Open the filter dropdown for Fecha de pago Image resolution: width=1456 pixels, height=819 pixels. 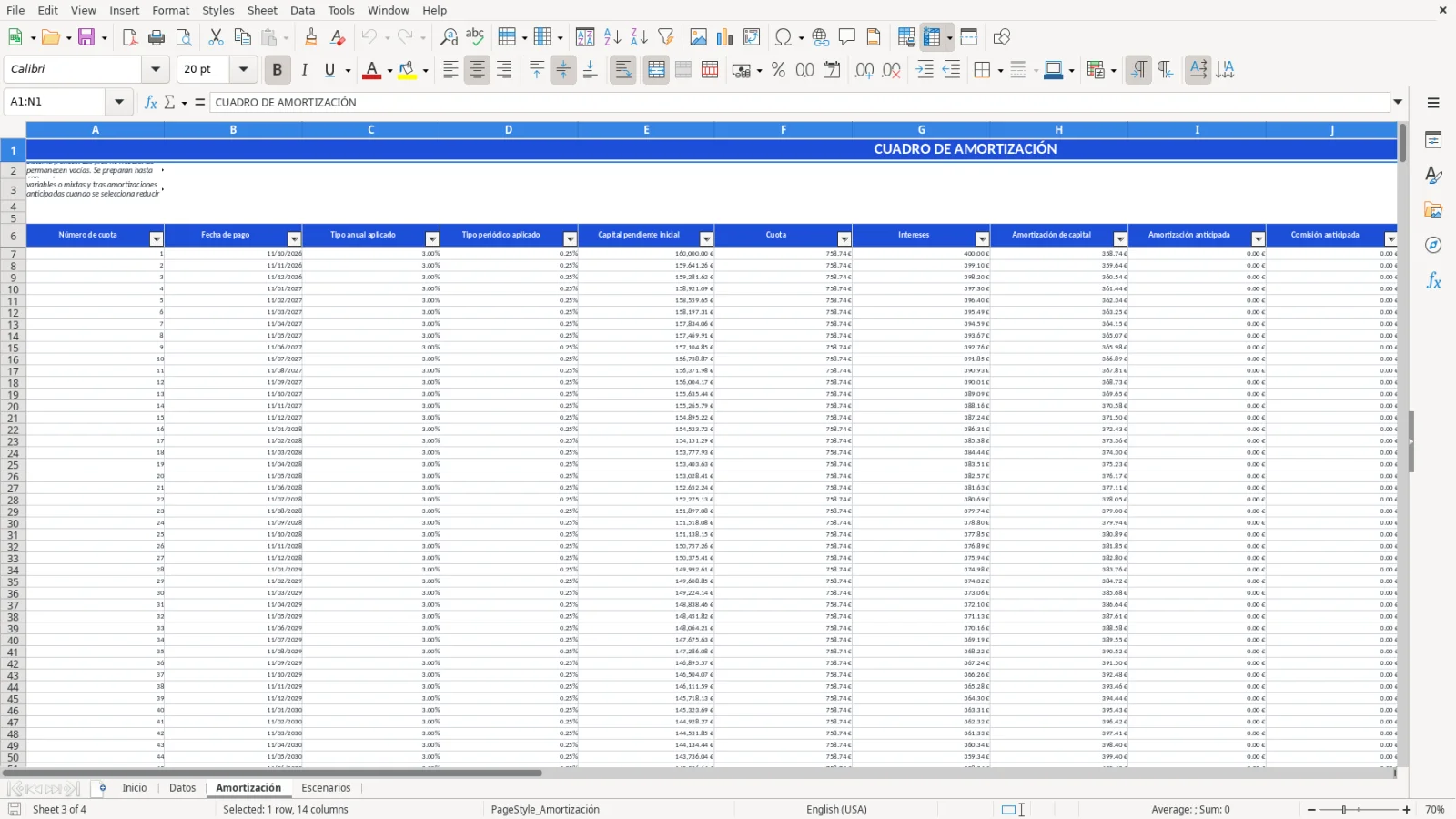[294, 238]
